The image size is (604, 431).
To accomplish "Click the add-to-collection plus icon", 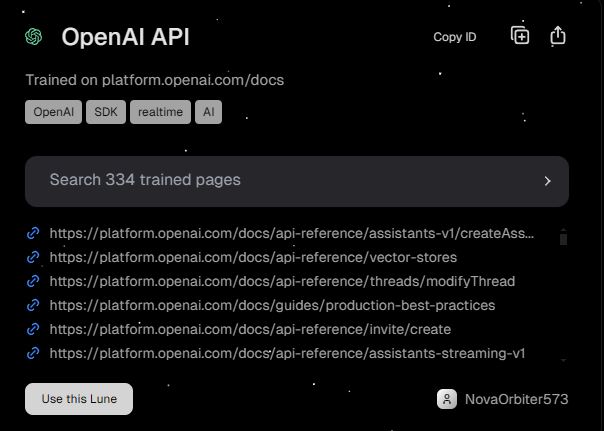I will click(520, 36).
